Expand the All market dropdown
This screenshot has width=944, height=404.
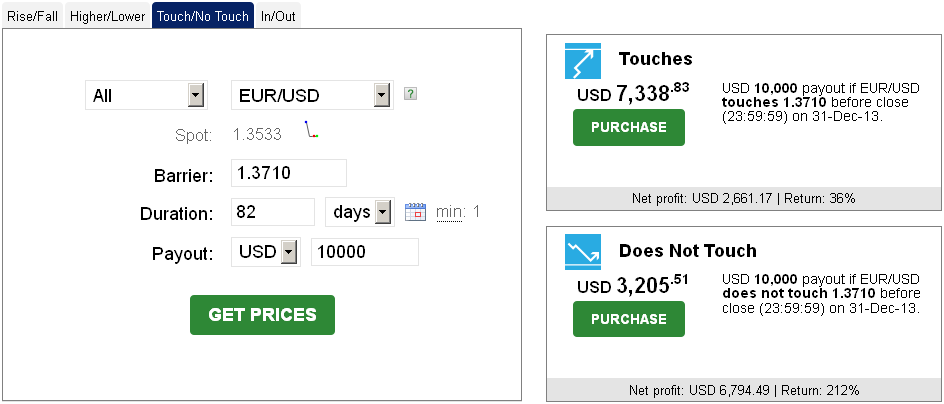[x=146, y=95]
